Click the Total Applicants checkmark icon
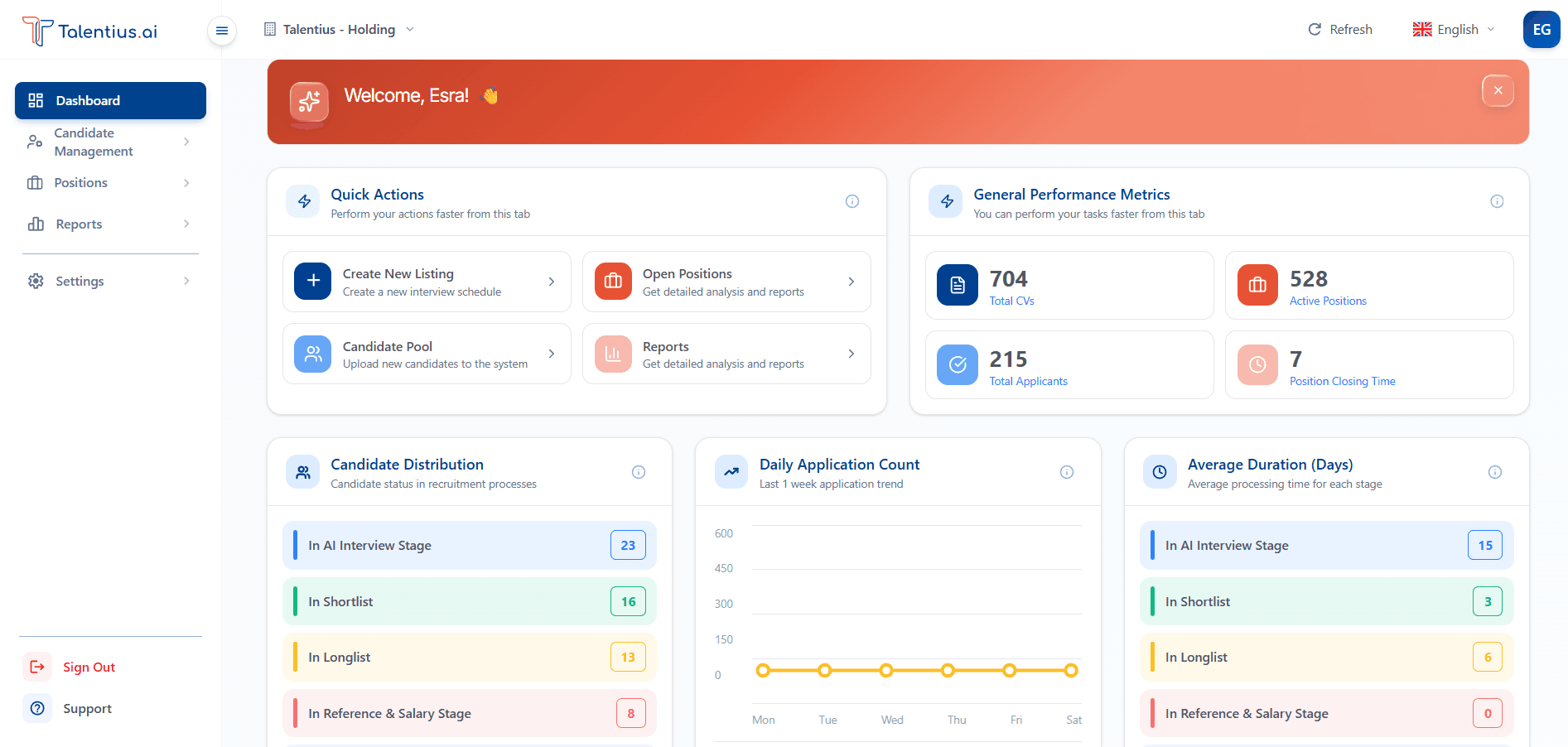The height and width of the screenshot is (747, 1568). [958, 364]
